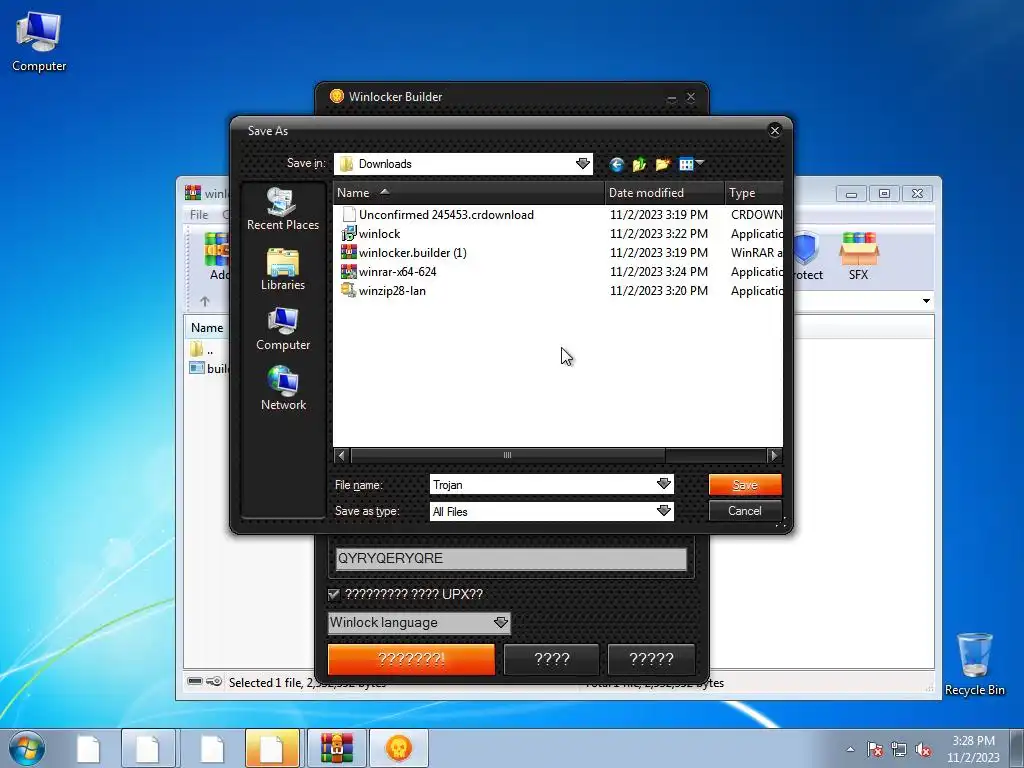Select the winzip28-lan file

tap(392, 291)
